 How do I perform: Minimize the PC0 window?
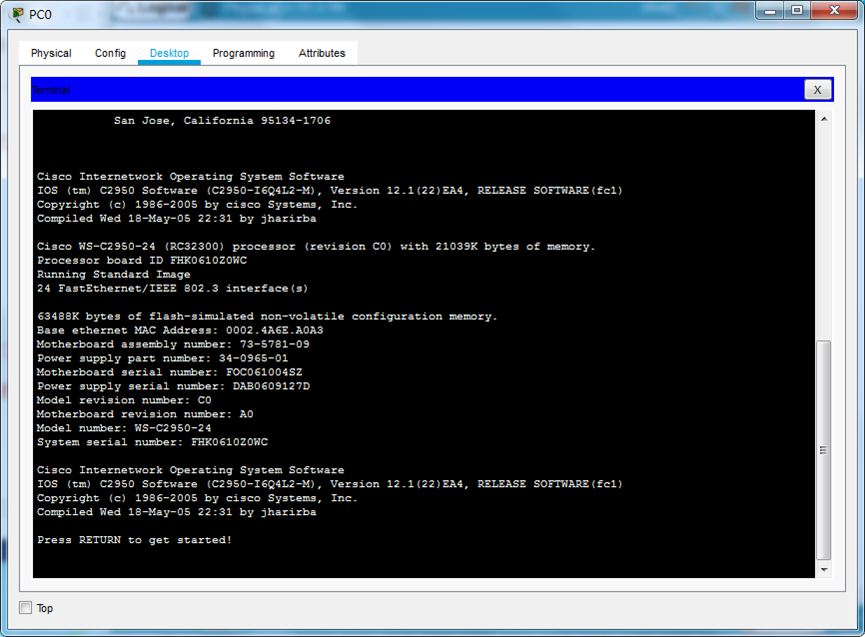[771, 10]
